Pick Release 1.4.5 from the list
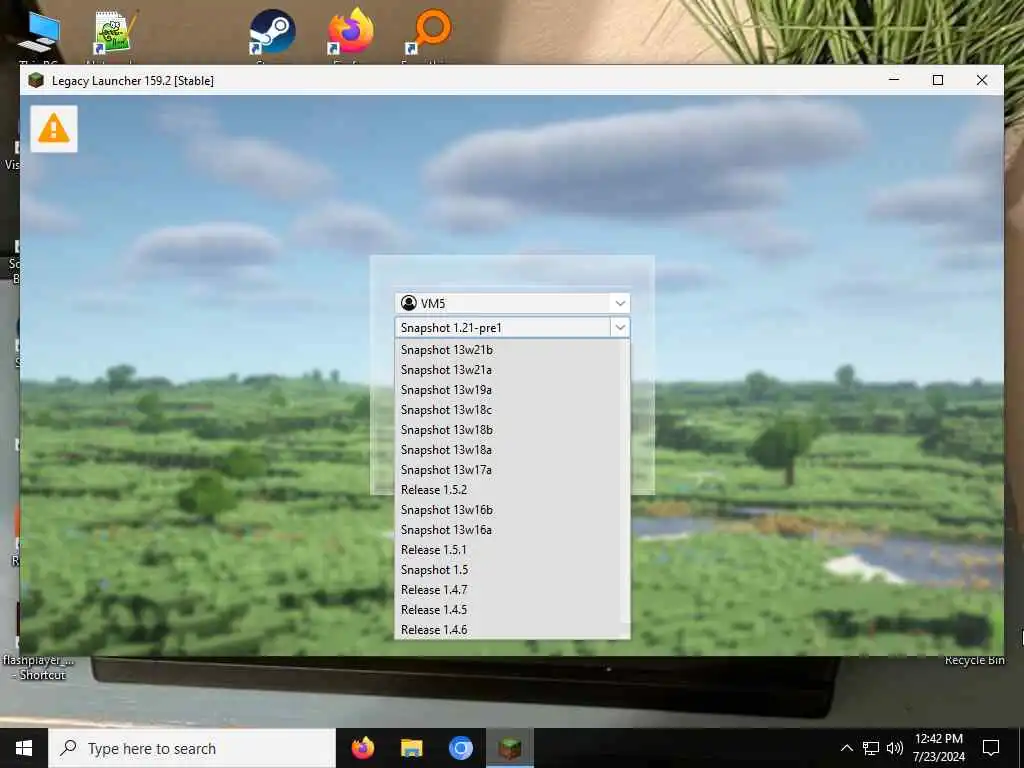The image size is (1024, 768). tap(509, 610)
